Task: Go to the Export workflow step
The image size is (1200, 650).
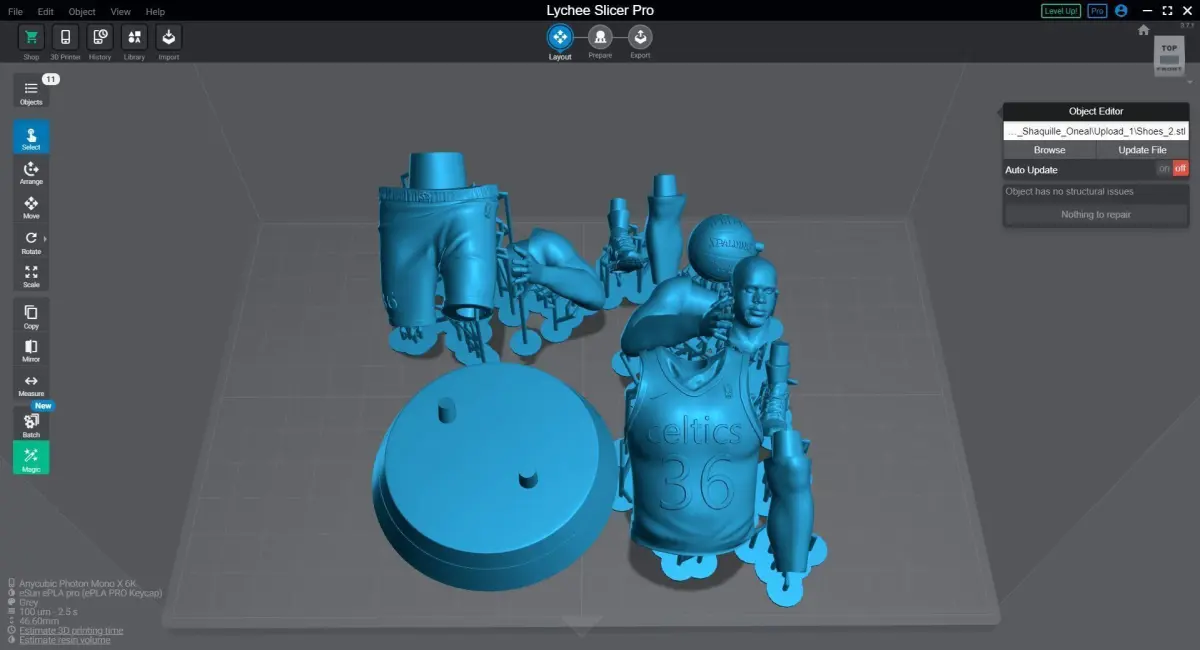Action: 640,37
